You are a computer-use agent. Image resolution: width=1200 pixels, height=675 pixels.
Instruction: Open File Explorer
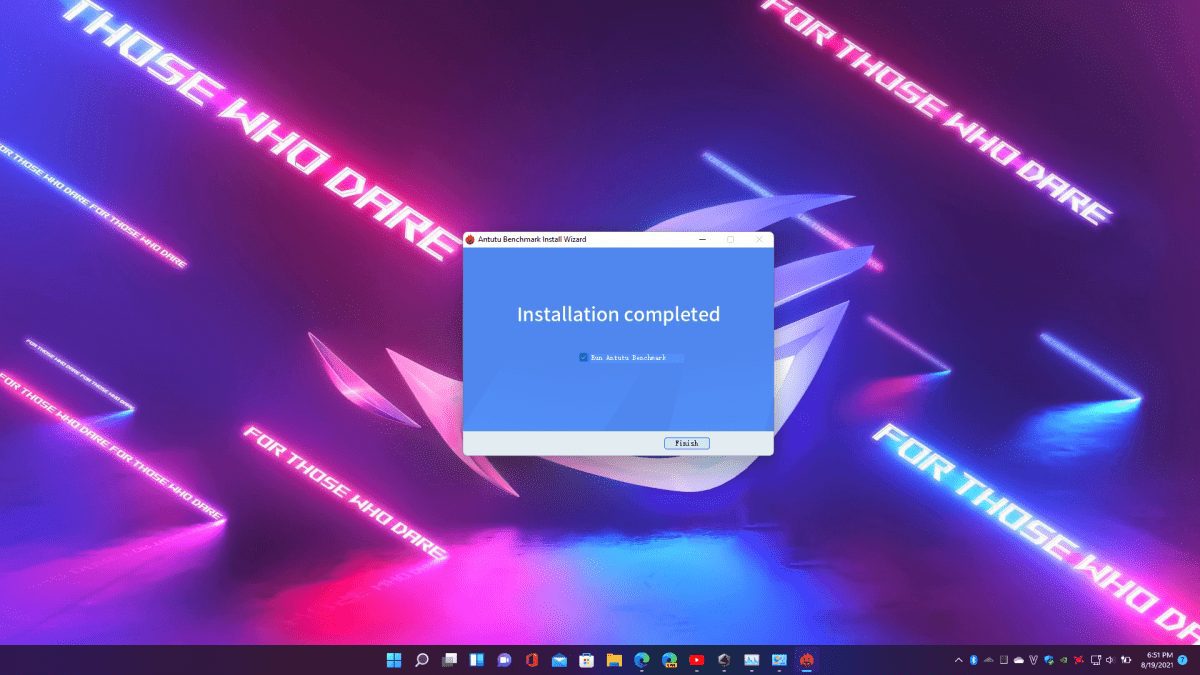[614, 660]
